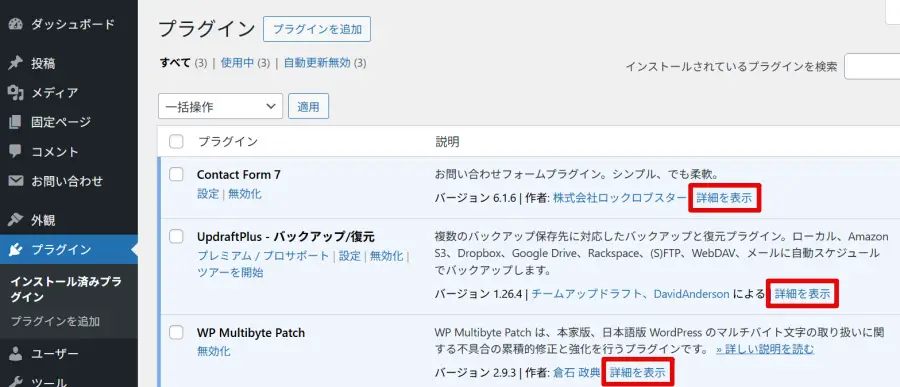Show すべて plugins filter
The width and height of the screenshot is (900, 387).
175,63
